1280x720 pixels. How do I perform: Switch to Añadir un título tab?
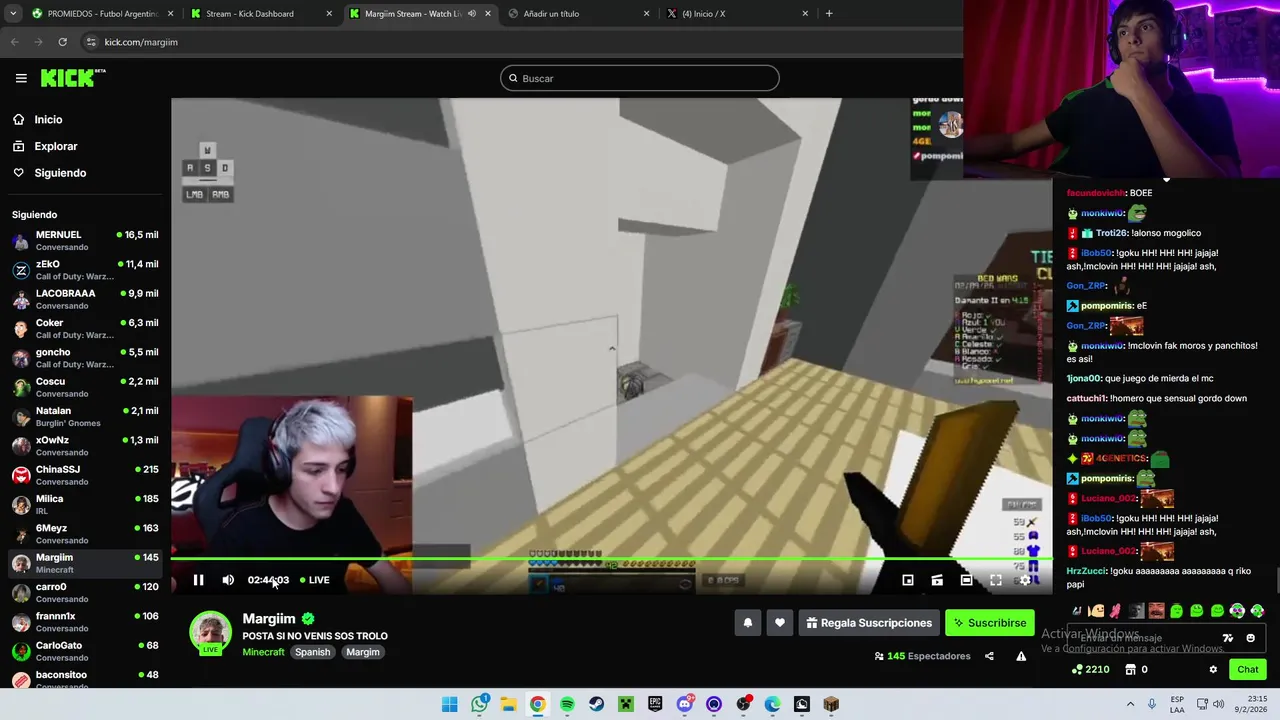pos(578,14)
